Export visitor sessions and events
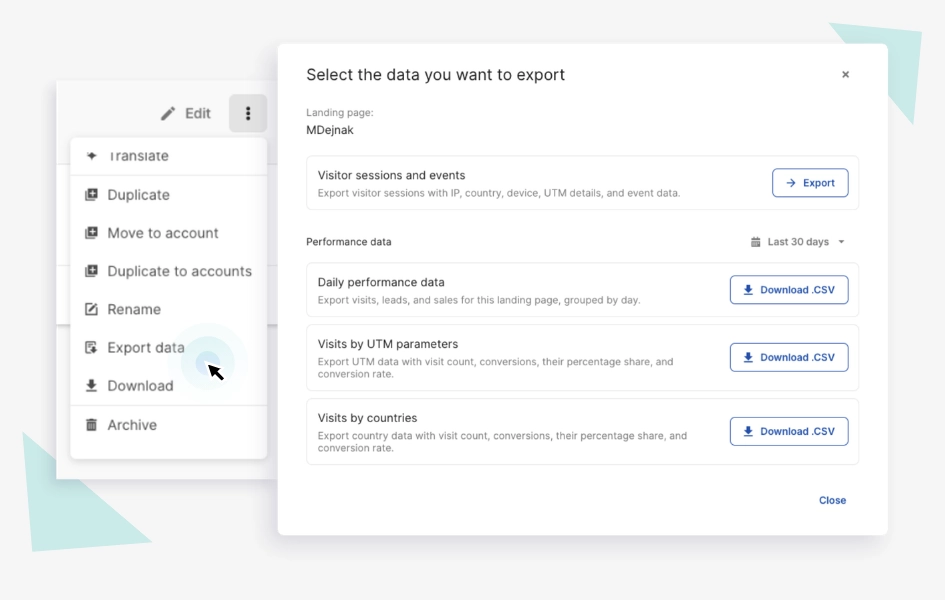 point(810,183)
